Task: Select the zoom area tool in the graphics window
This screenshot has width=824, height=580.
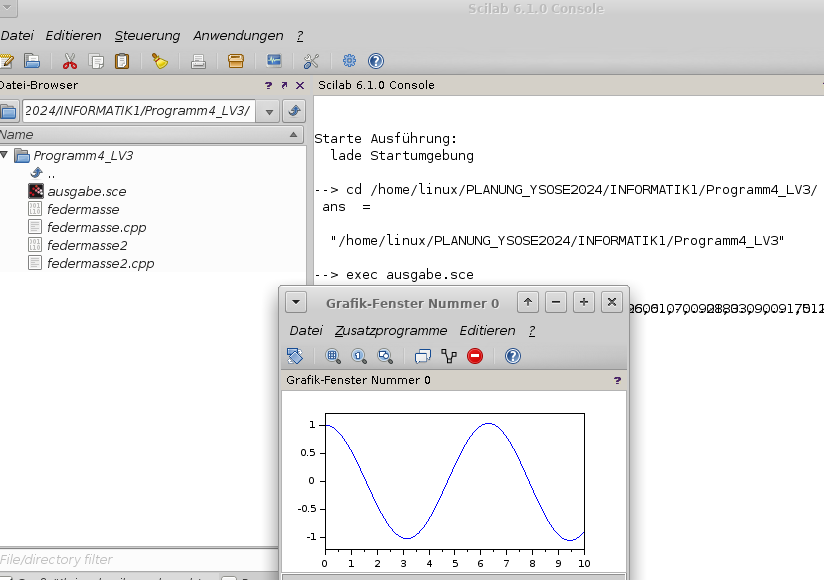Action: pos(333,356)
